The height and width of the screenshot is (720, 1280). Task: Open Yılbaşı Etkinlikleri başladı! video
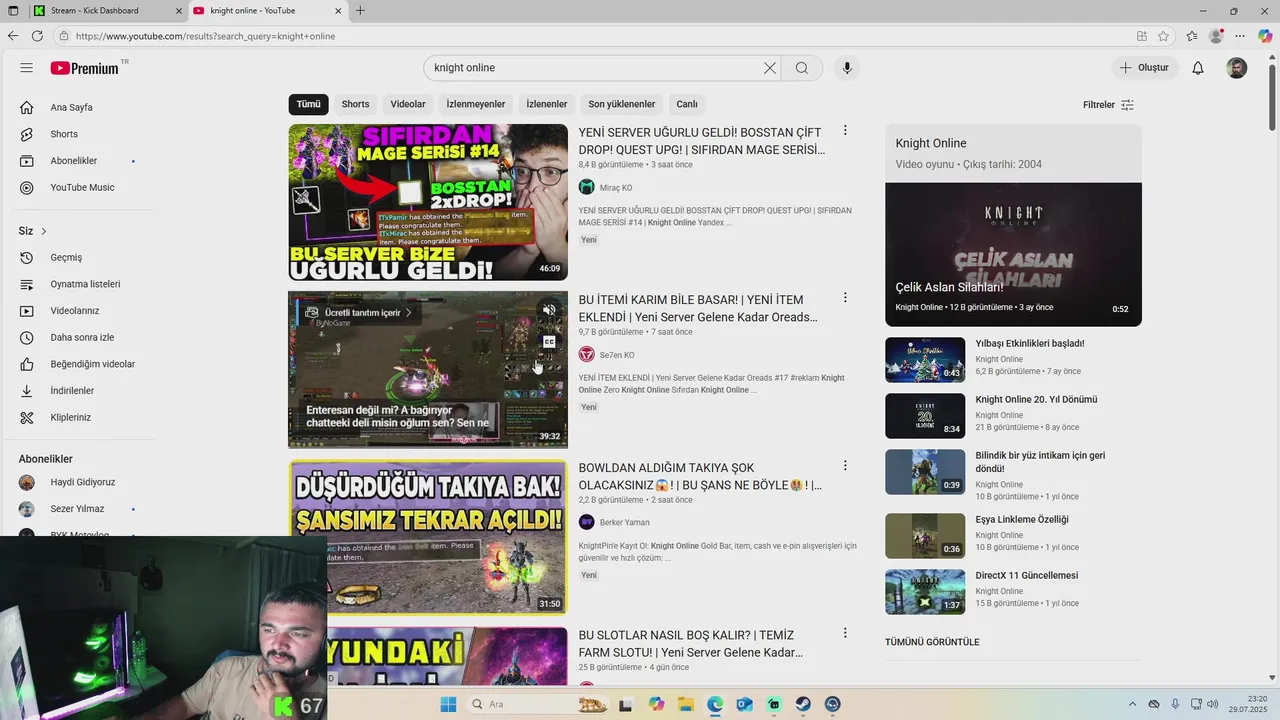pyautogui.click(x=1030, y=343)
